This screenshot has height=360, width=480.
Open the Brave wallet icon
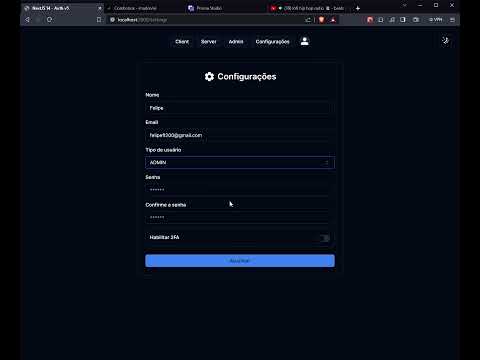[416, 20]
